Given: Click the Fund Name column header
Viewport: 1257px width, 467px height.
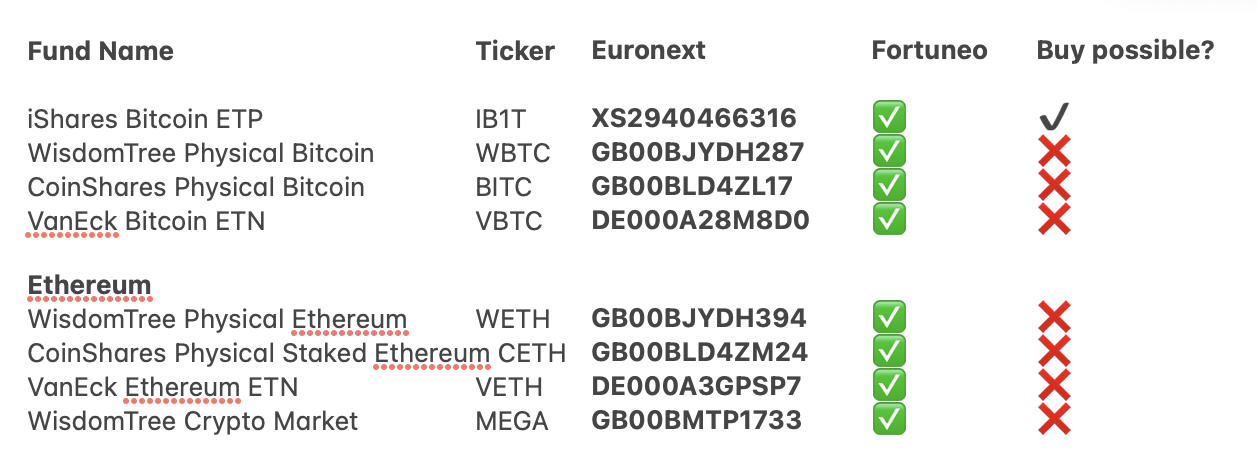Looking at the screenshot, I should point(100,51).
